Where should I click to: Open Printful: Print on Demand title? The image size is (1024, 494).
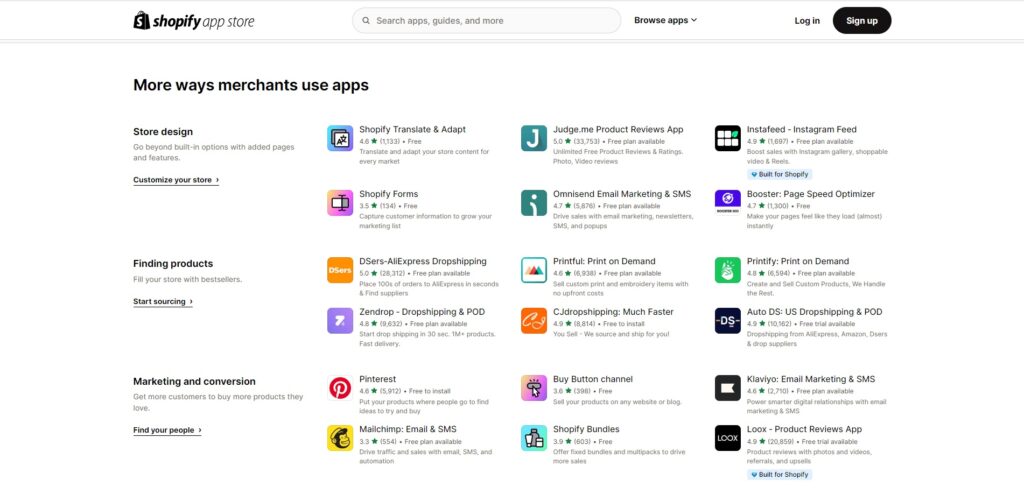604,261
